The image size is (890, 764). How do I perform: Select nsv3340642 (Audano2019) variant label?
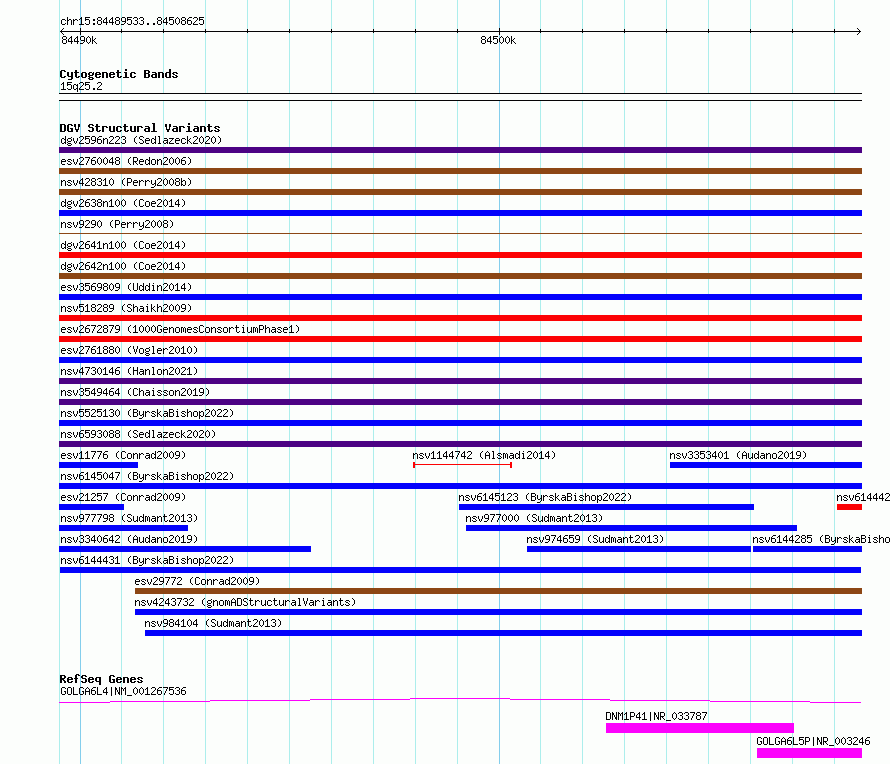click(x=129, y=539)
